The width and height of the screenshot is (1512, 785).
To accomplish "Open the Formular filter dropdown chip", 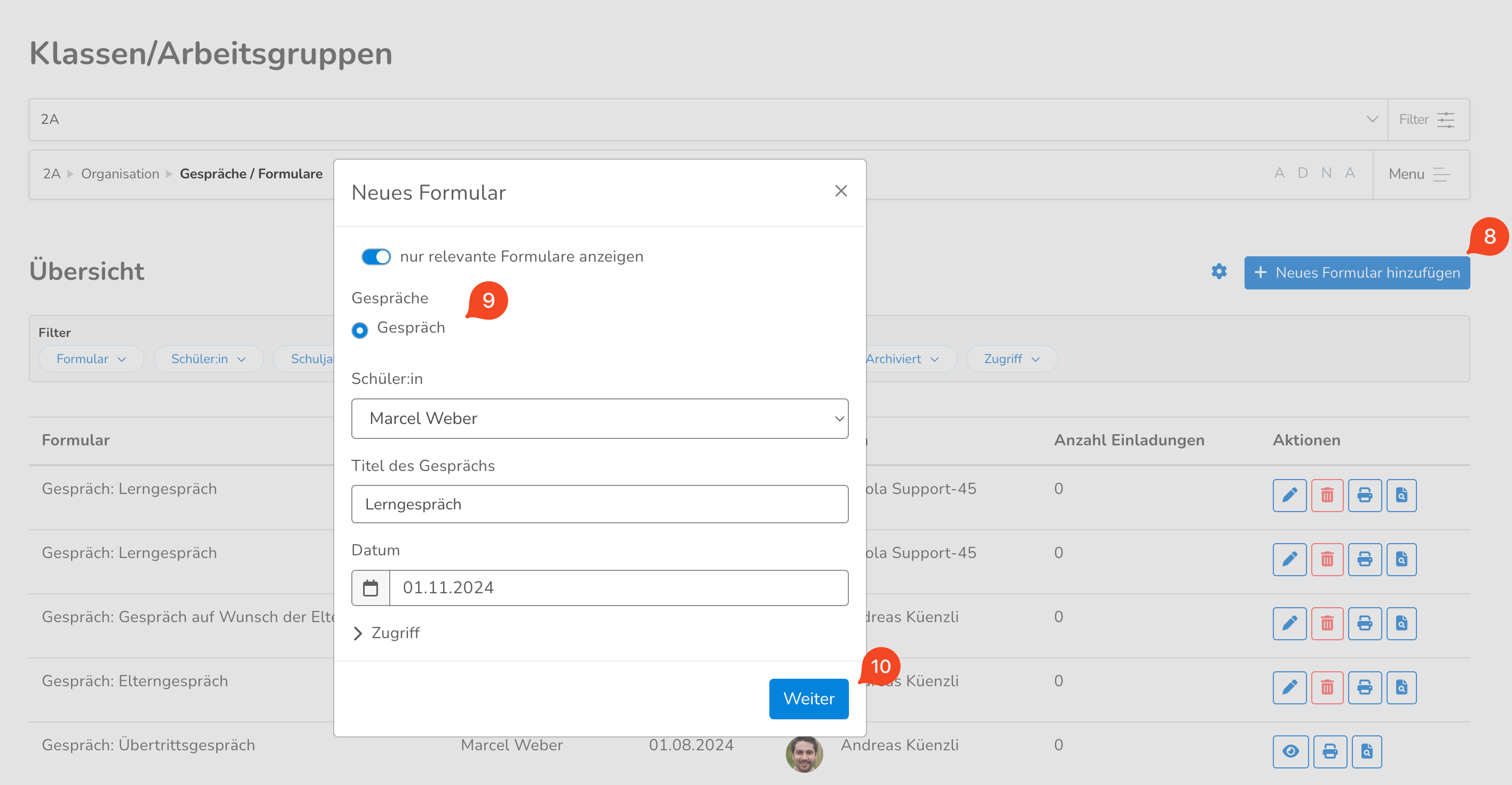I will [x=91, y=359].
